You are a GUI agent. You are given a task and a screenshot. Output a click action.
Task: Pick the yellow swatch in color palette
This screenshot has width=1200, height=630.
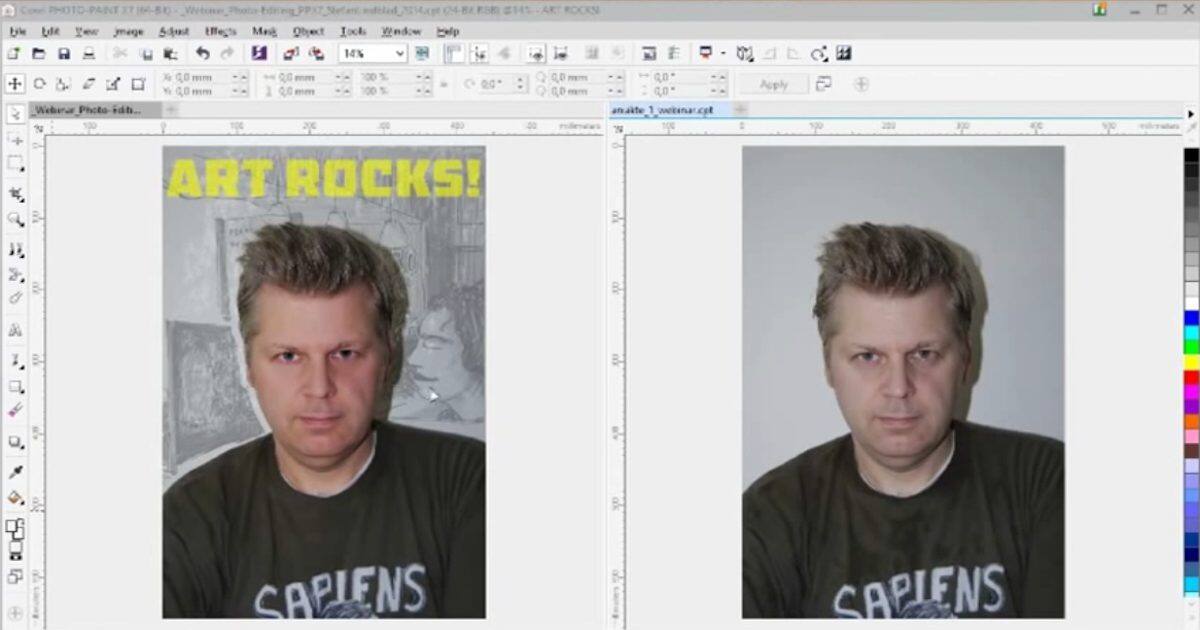1191,362
